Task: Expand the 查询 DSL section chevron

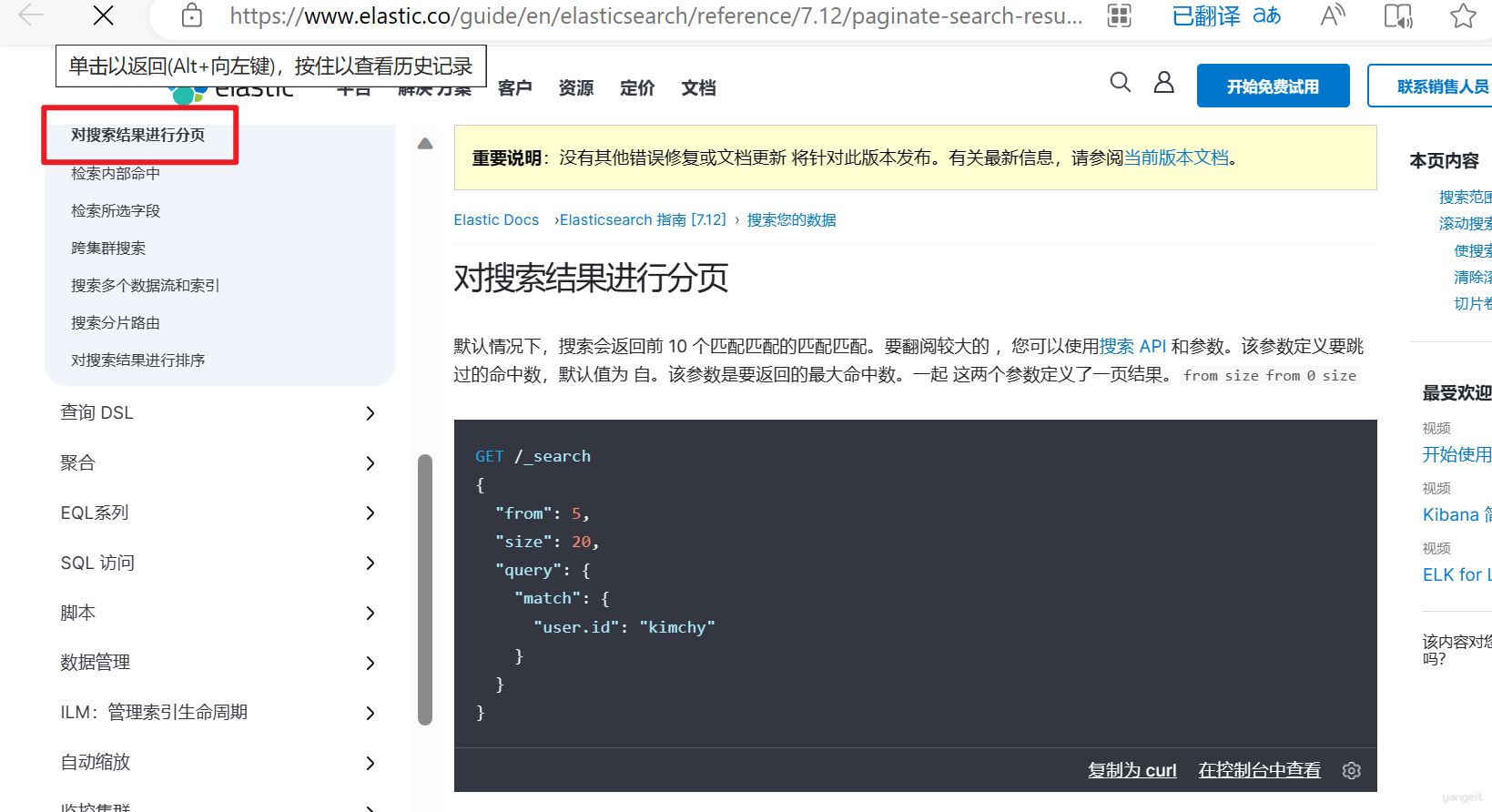Action: pos(370,413)
